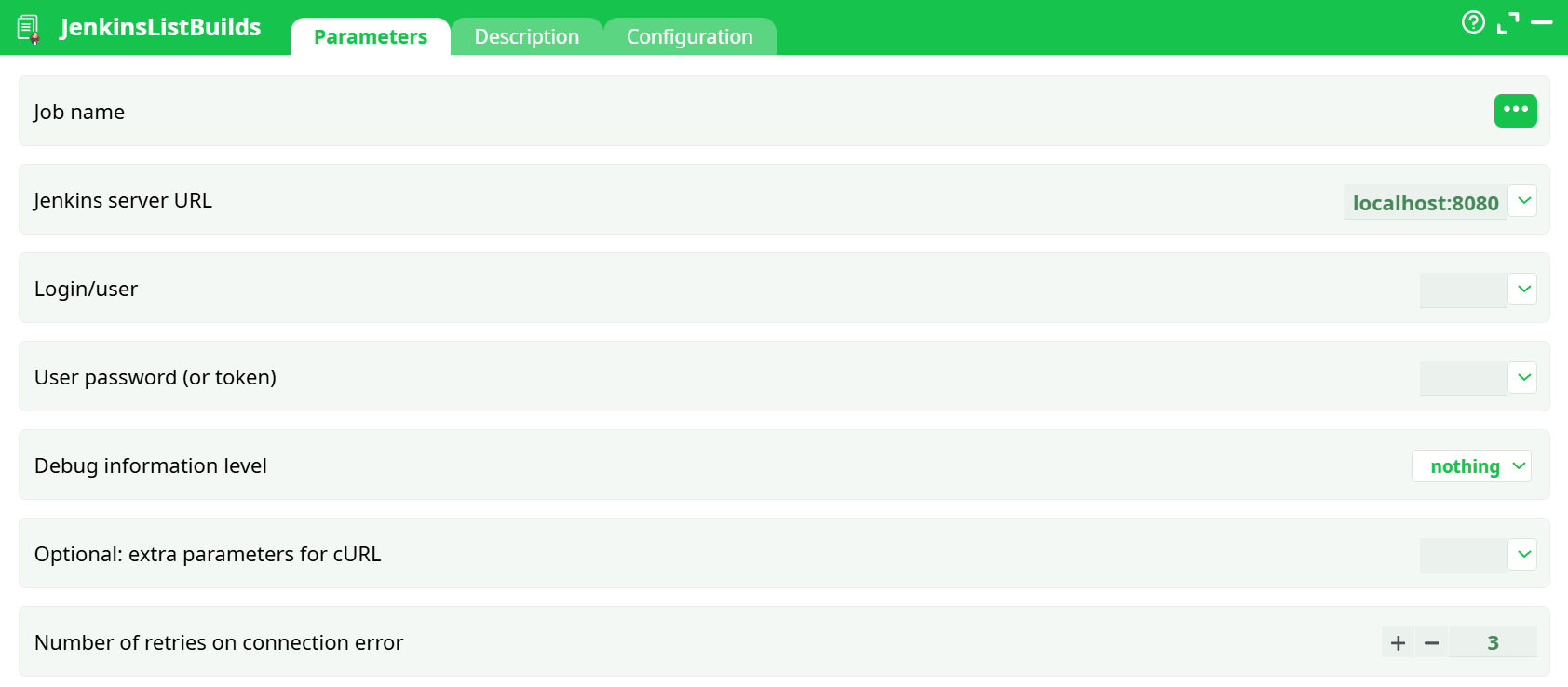Expand the Login/user dropdown arrow
The width and height of the screenshot is (1568, 687).
pyautogui.click(x=1523, y=290)
